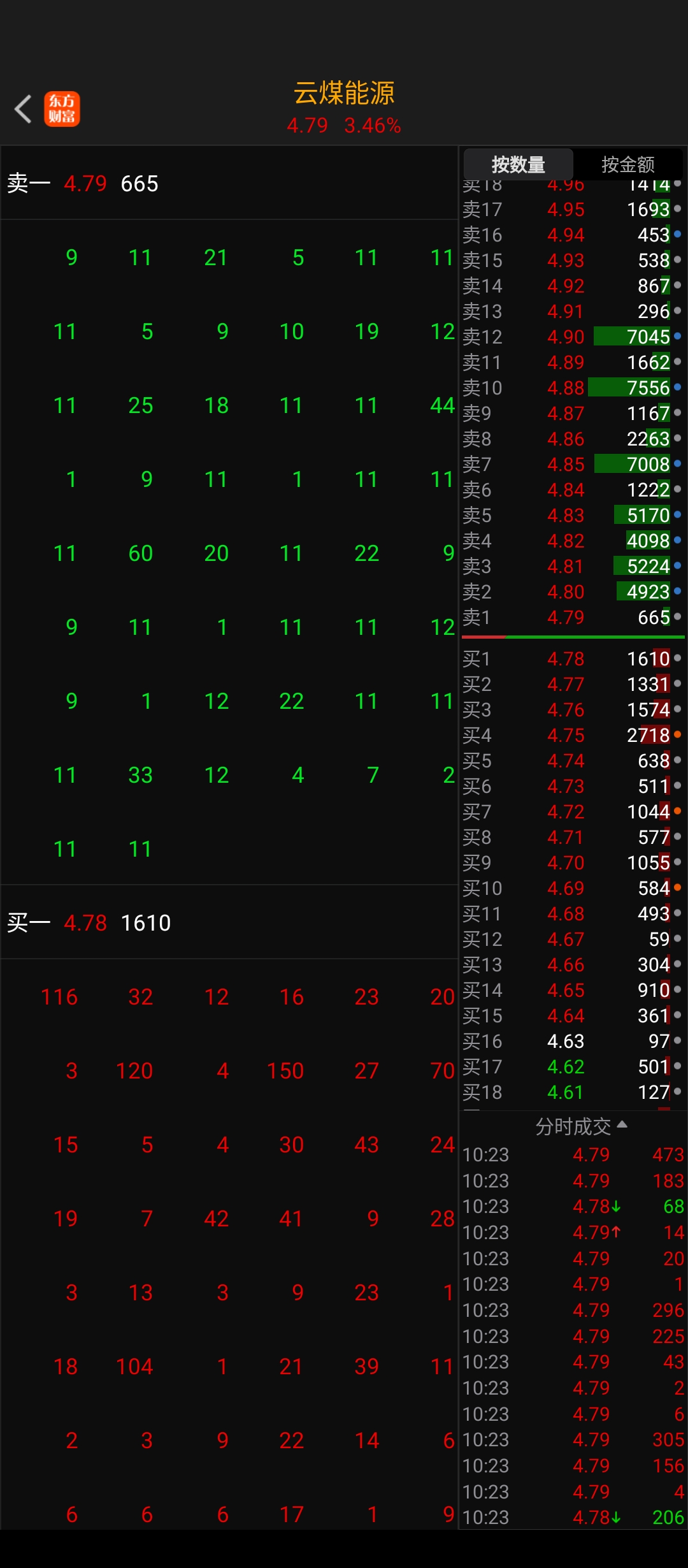Tap the green 33 sell order cell
The width and height of the screenshot is (688, 1568).
(141, 774)
